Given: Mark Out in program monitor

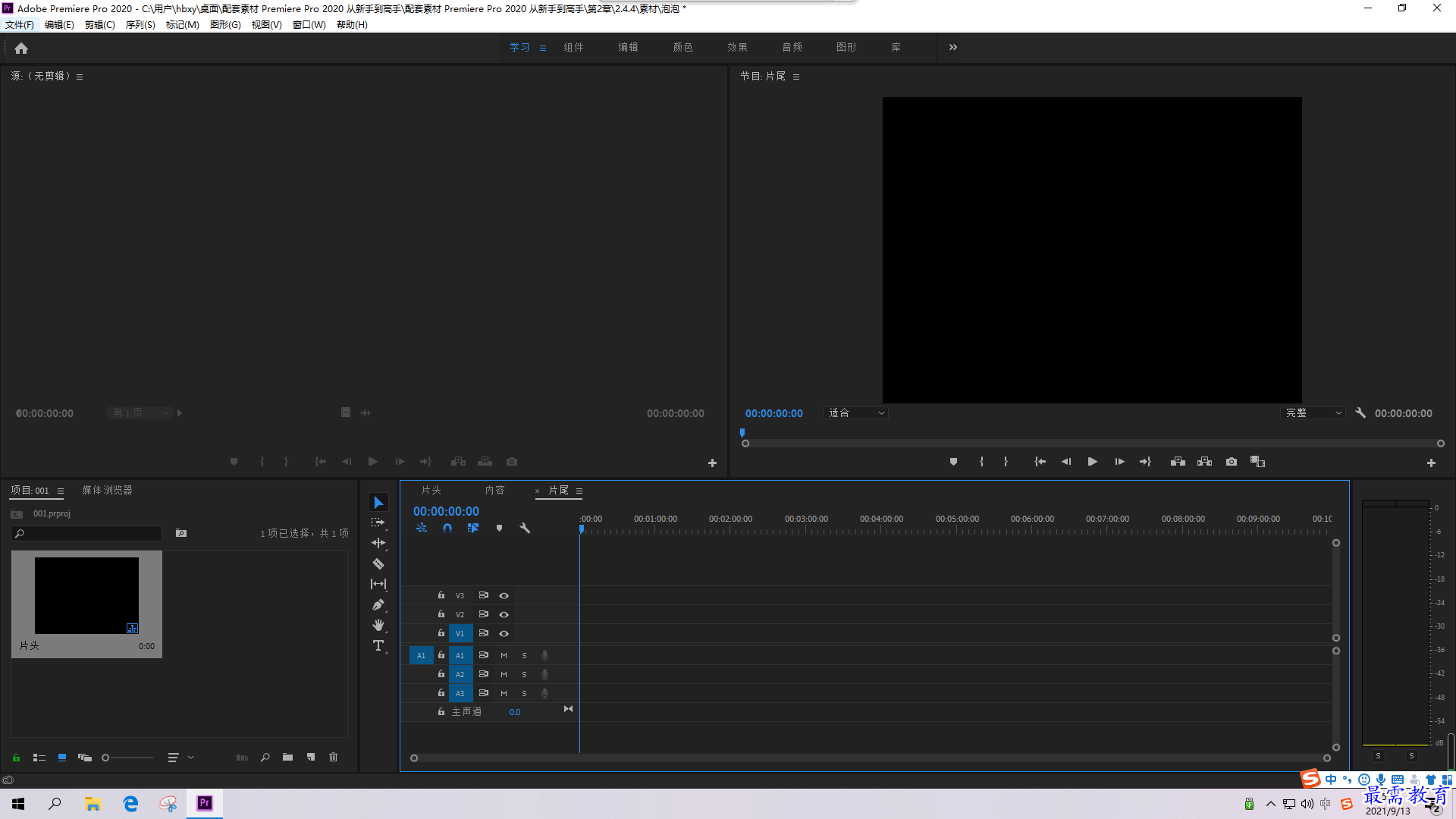Looking at the screenshot, I should [1006, 462].
